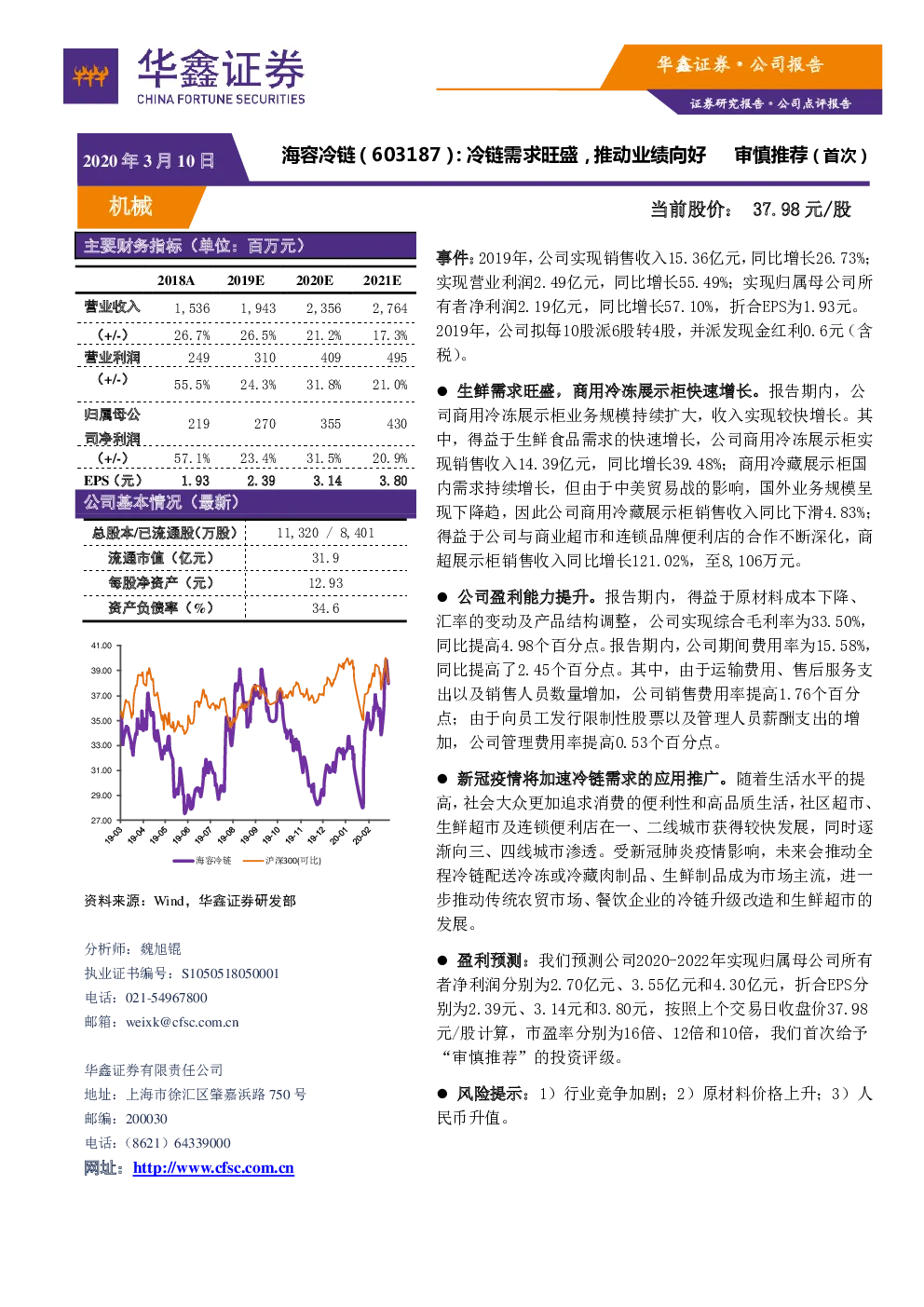The image size is (924, 1307).
Task: Click the email weixk@cfsc.com.cn
Action: tap(183, 1022)
